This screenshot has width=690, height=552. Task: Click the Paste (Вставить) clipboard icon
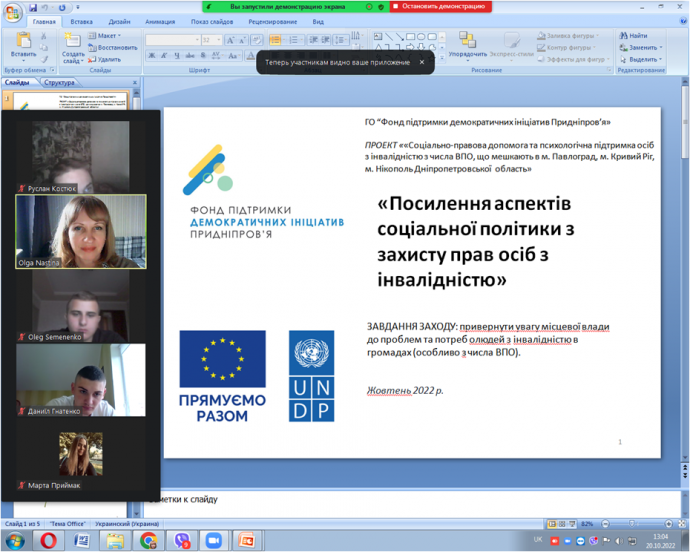(x=22, y=42)
